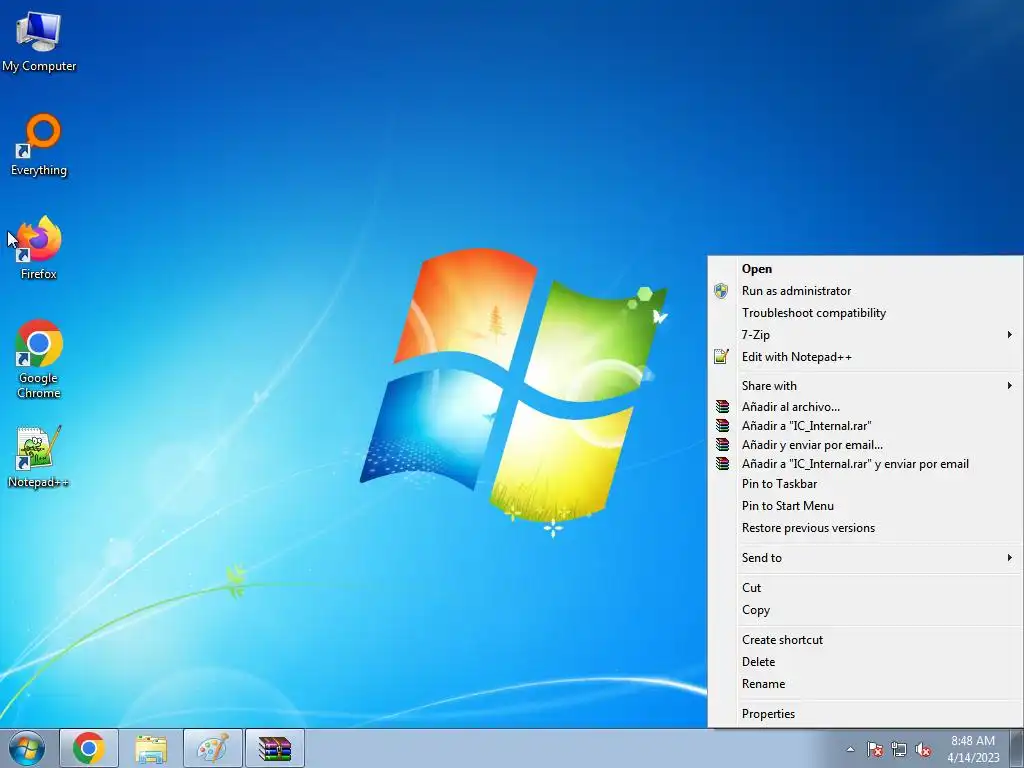Screen dimensions: 1024x768
Task: Choose Run as administrator
Action: 865,291
